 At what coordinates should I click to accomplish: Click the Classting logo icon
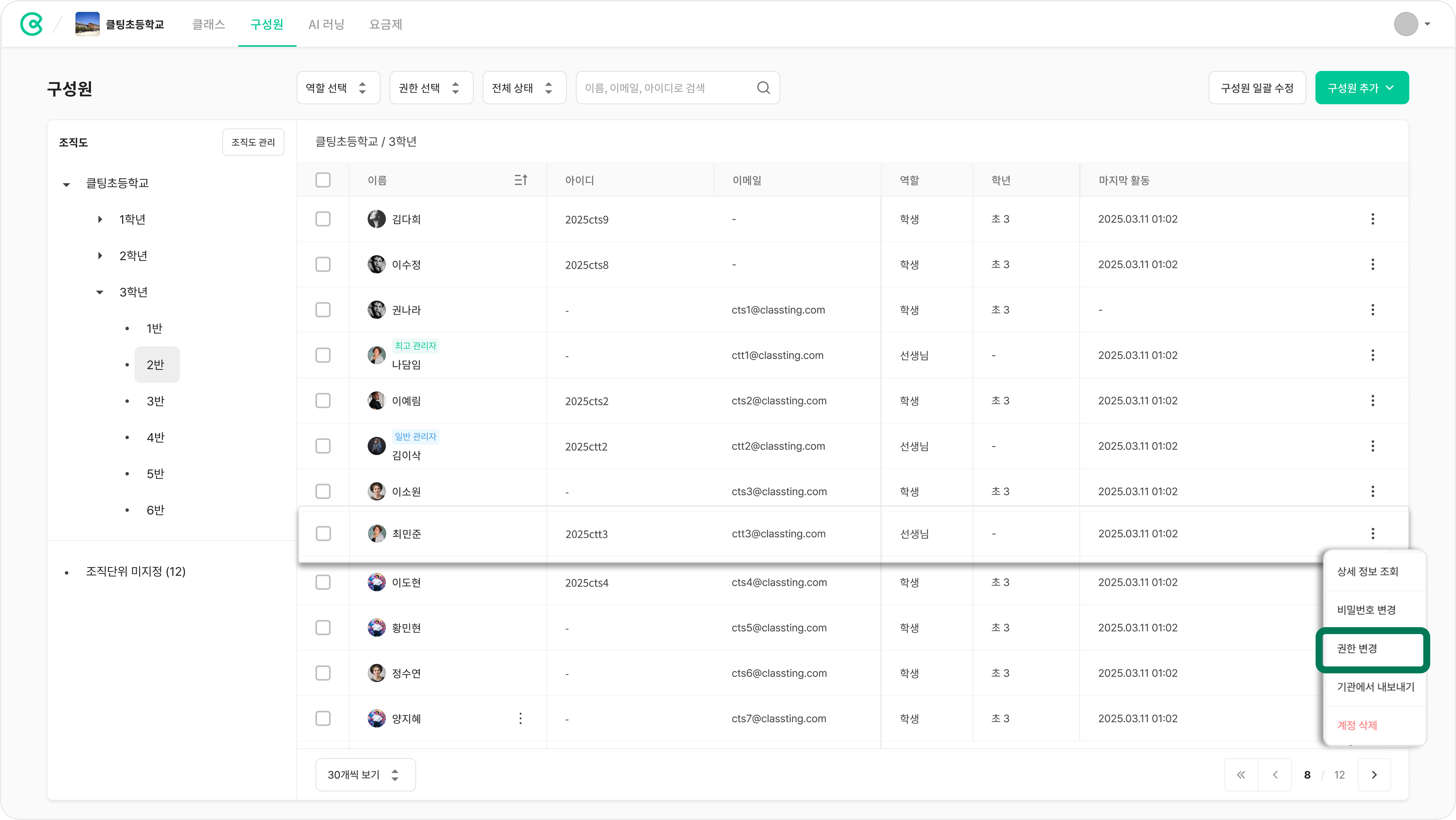31,24
